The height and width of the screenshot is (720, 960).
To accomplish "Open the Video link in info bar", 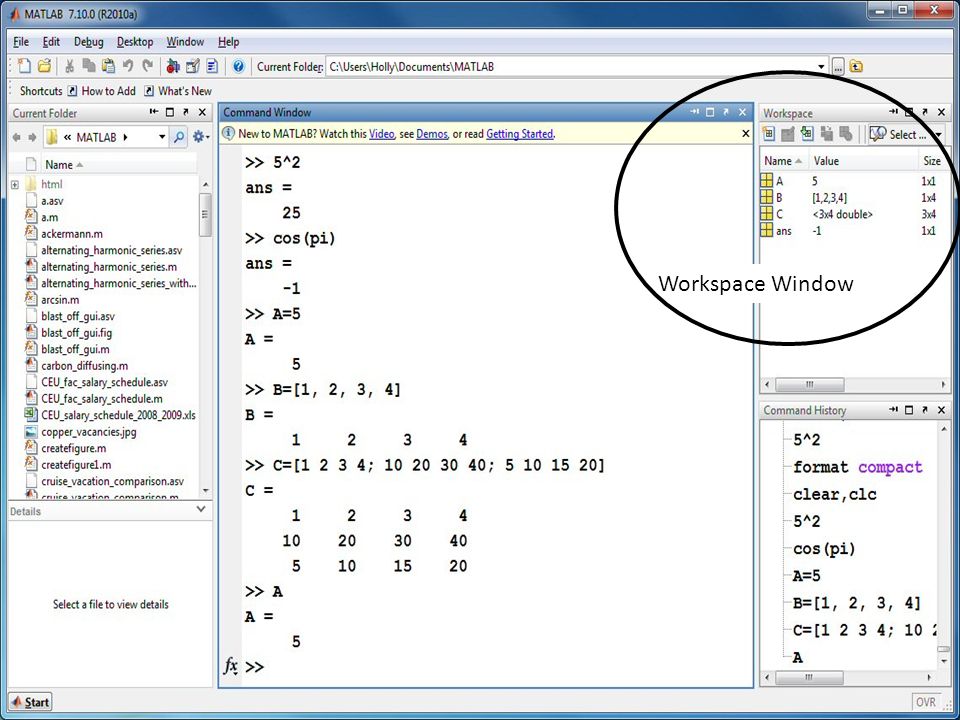I will coord(381,133).
